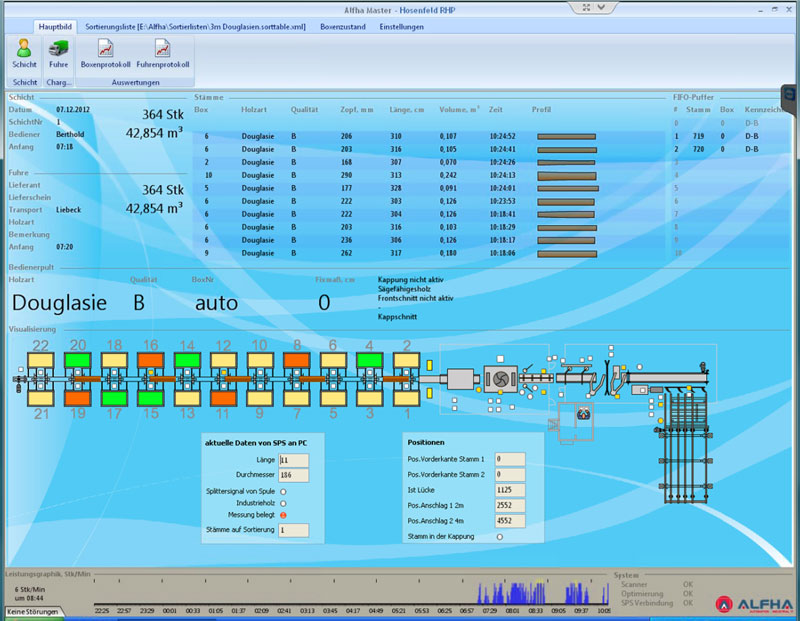Toggle Stamm in der Kappung indicator
The image size is (800, 621).
500,537
